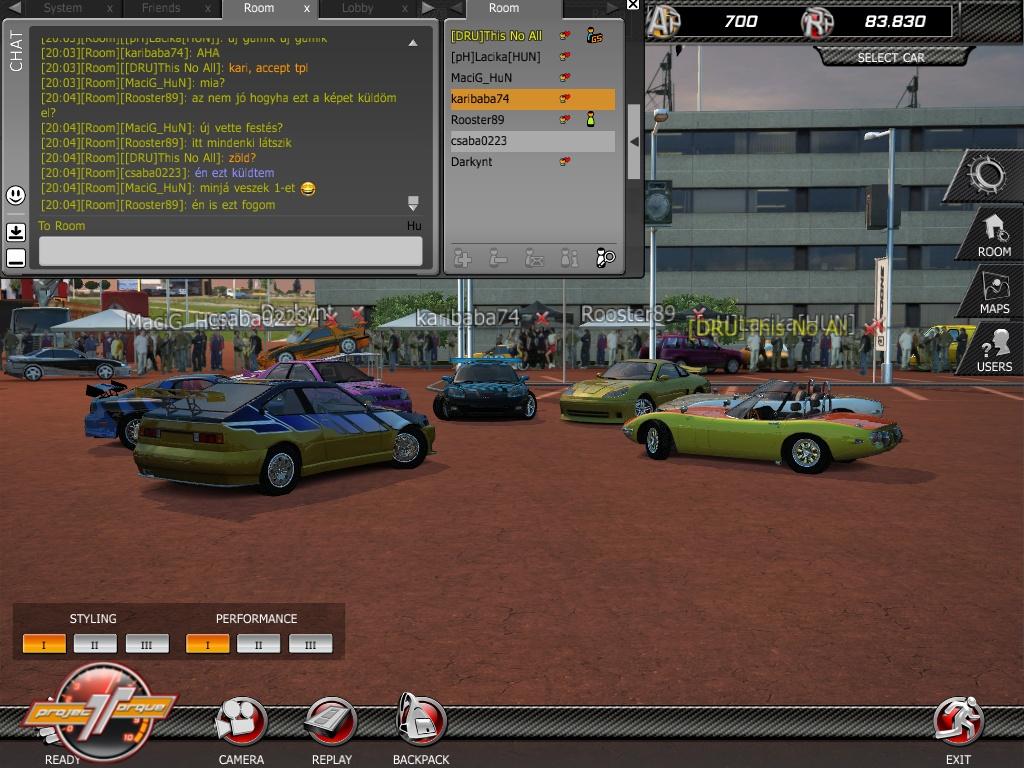Click the 83.830 RP balance value
This screenshot has width=1024, height=768.
(x=895, y=22)
